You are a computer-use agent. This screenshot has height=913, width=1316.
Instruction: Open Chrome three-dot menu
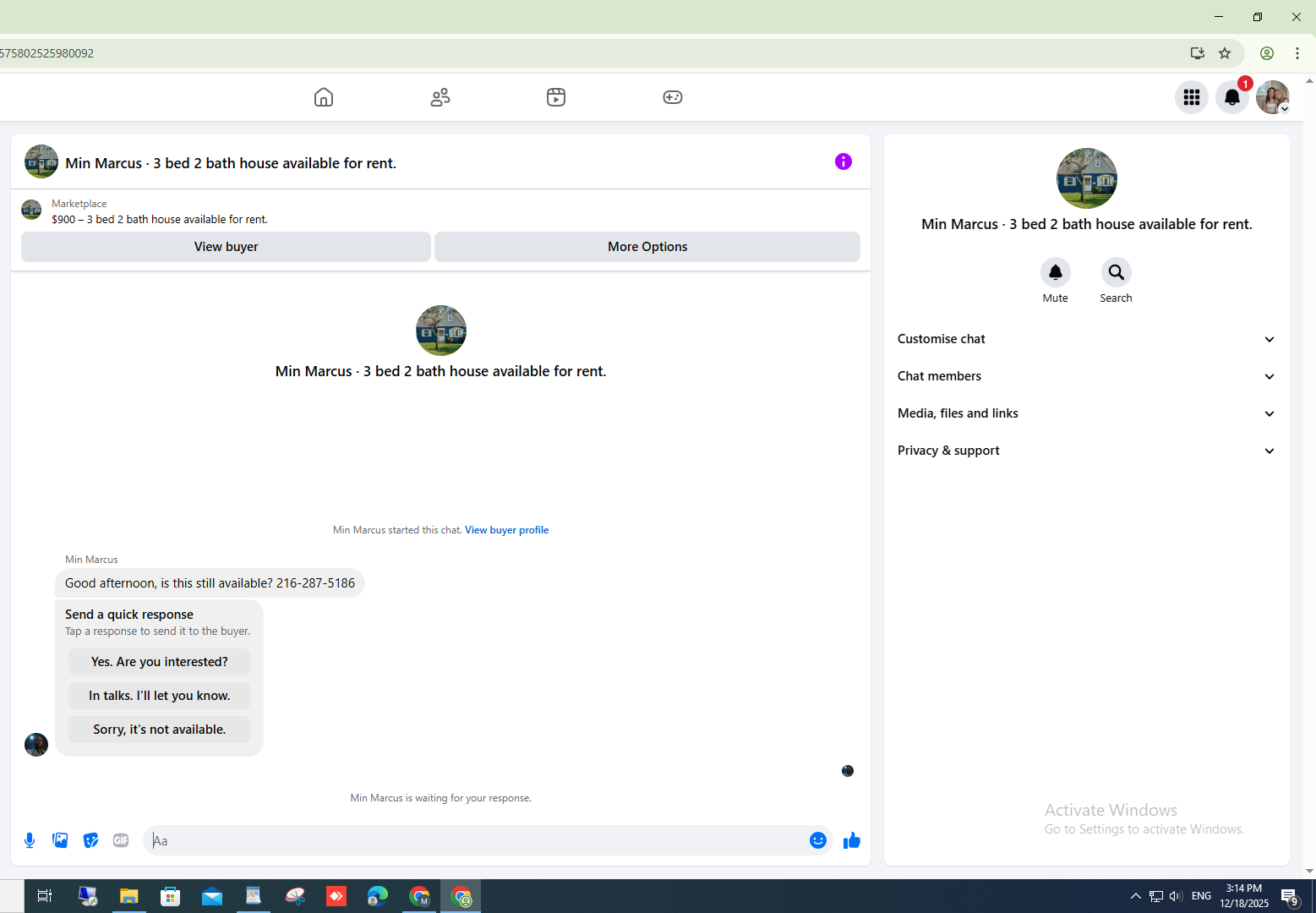pos(1297,53)
